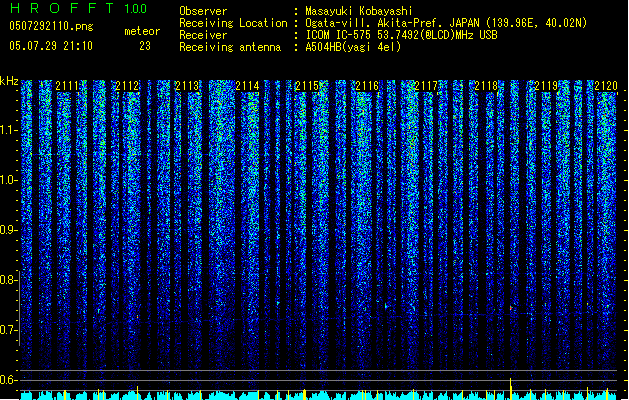Click the 2120 time marker

[606, 86]
